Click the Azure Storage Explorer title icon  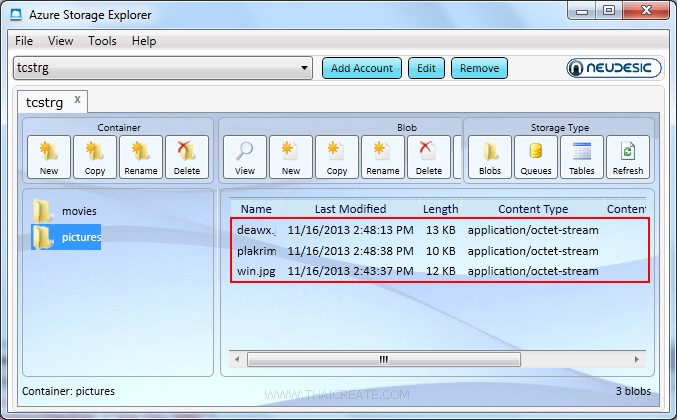(16, 15)
